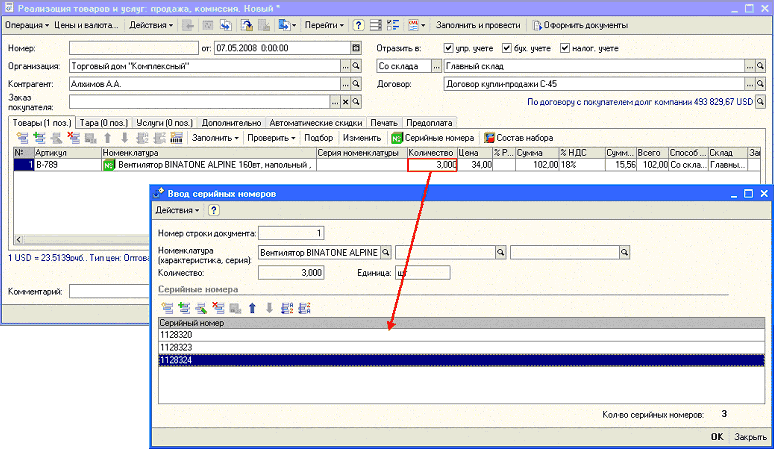Image resolution: width=775 pixels, height=450 pixels.
Task: Open the Автоматические скидки tab
Action: point(307,122)
